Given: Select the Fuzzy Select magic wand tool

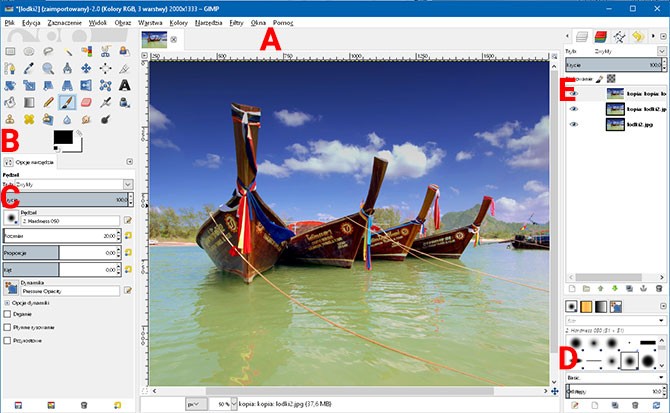Looking at the screenshot, I should coord(68,52).
